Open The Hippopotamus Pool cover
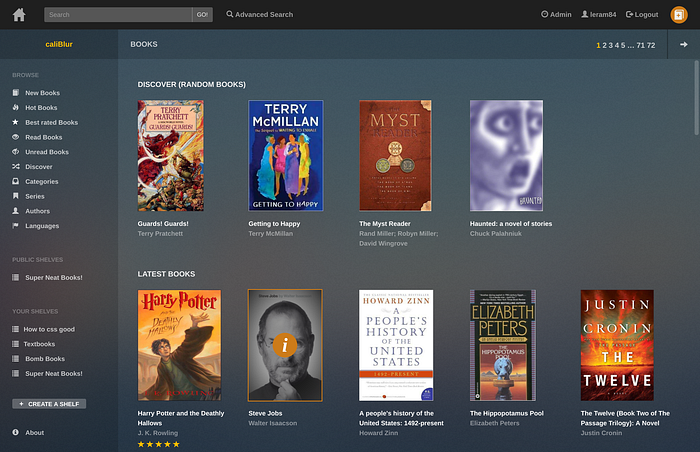Image resolution: width=700 pixels, height=452 pixels. [503, 345]
